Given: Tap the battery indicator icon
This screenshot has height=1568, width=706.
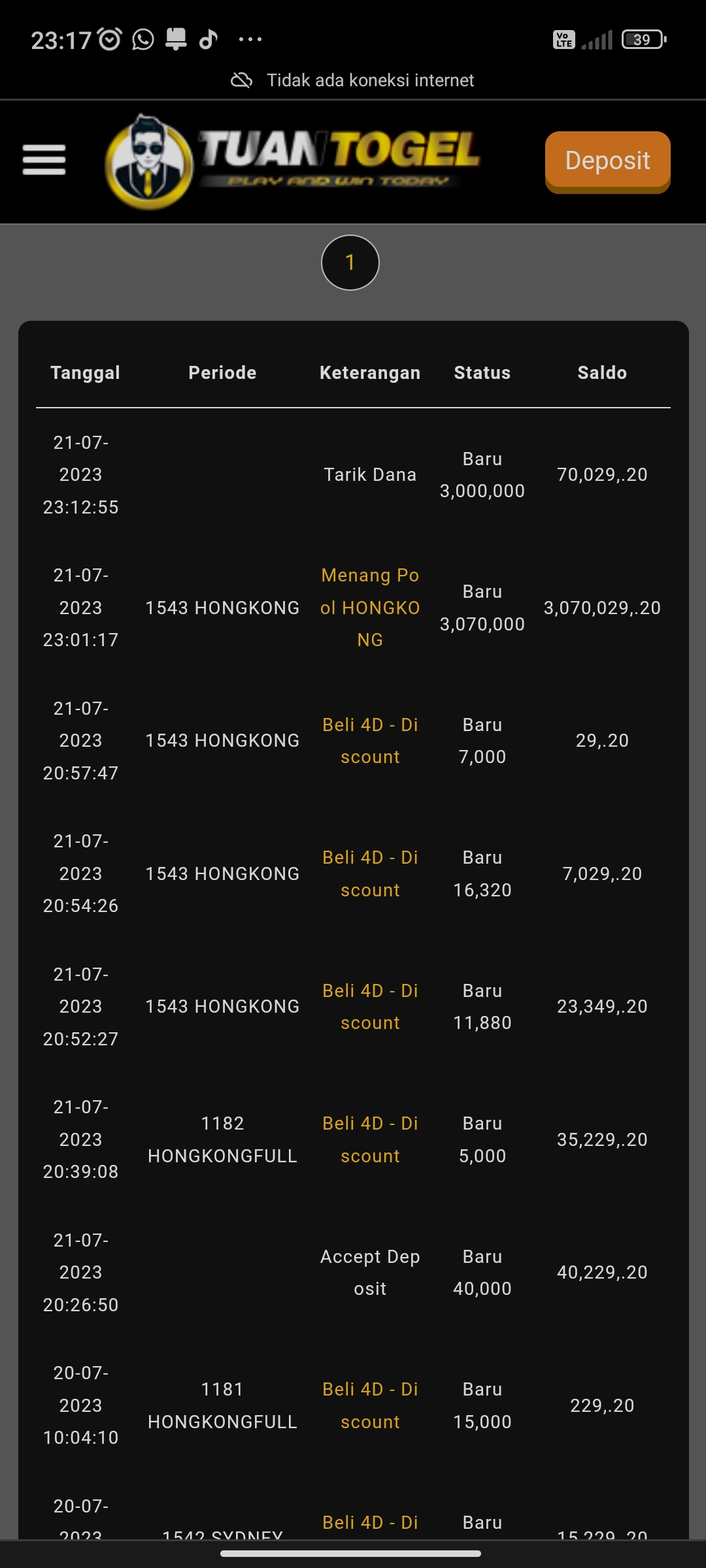Looking at the screenshot, I should point(644,39).
